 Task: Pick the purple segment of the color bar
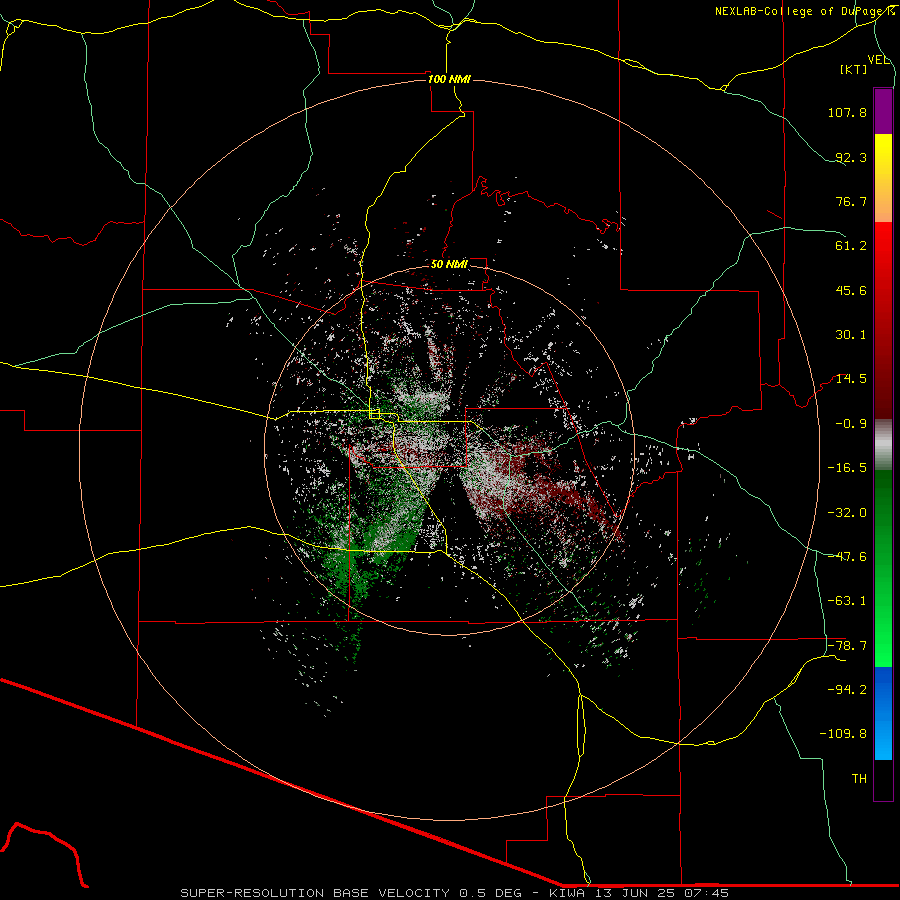(883, 111)
